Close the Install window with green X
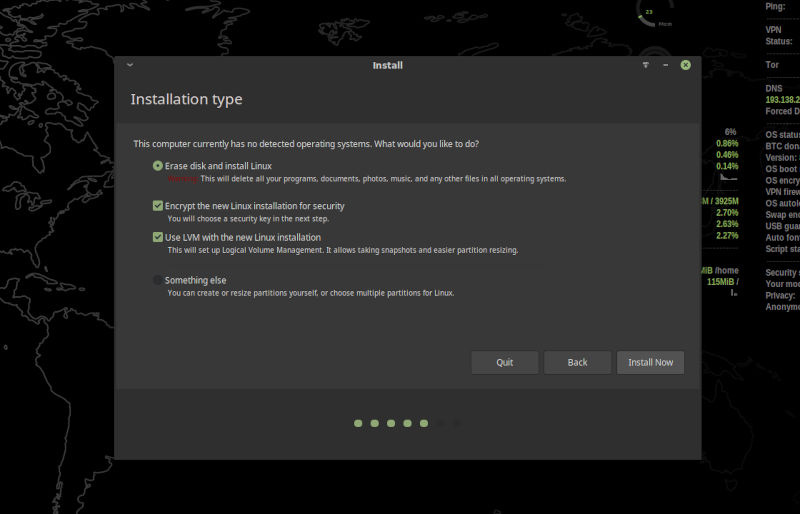Image resolution: width=800 pixels, height=514 pixels. tap(686, 65)
